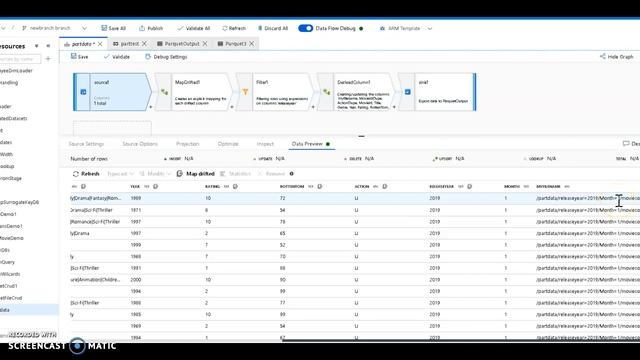Click the Map drifted button
The width and height of the screenshot is (640, 360).
point(196,174)
